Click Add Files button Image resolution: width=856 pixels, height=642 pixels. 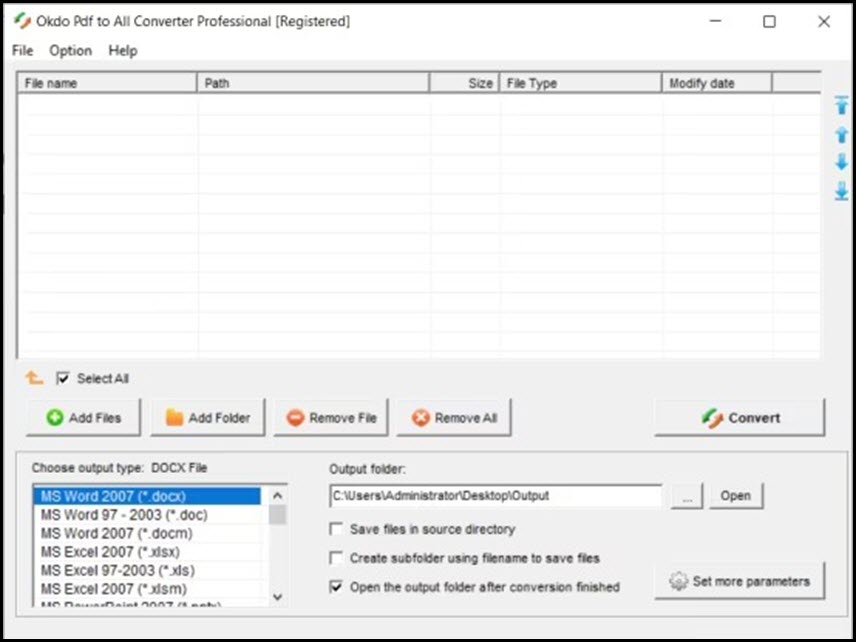[x=83, y=418]
